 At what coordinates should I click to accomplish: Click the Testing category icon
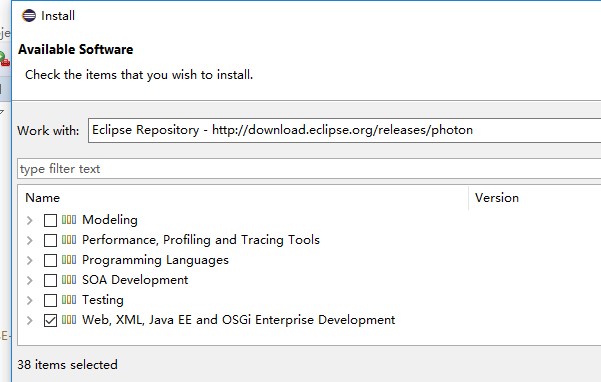click(69, 299)
